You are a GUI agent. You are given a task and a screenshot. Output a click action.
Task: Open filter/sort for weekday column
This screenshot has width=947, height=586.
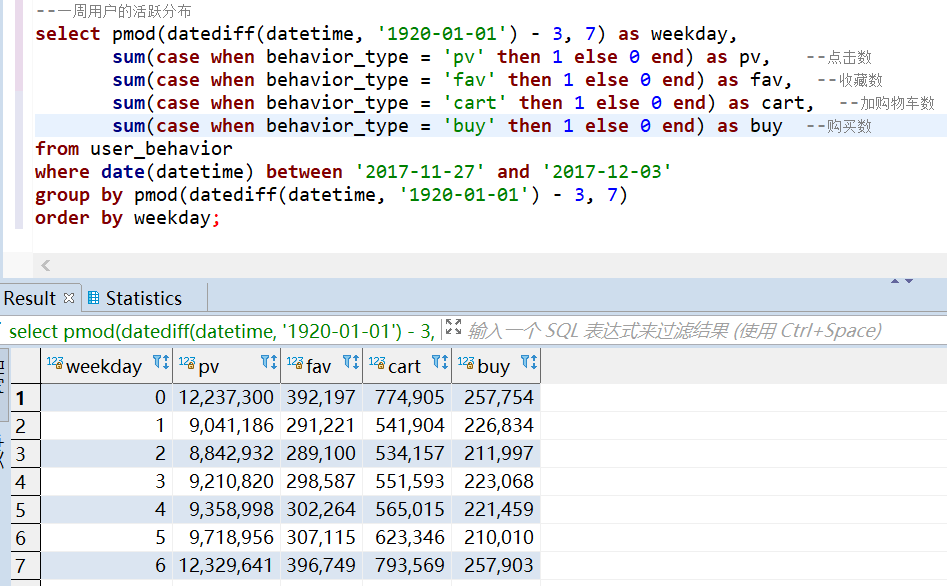[x=161, y=362]
